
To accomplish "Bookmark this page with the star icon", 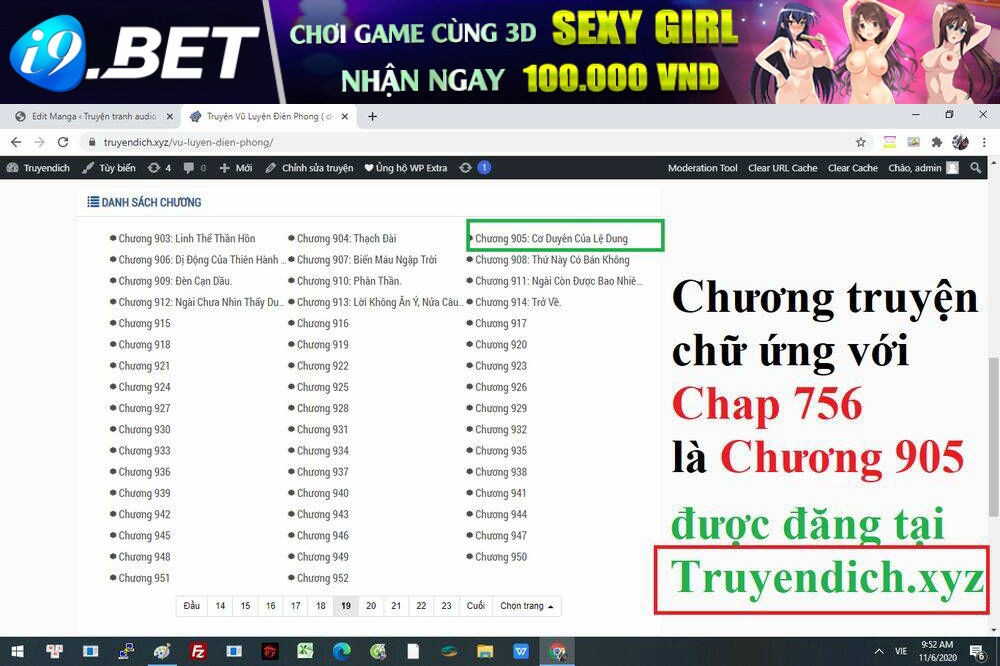I will (x=860, y=142).
